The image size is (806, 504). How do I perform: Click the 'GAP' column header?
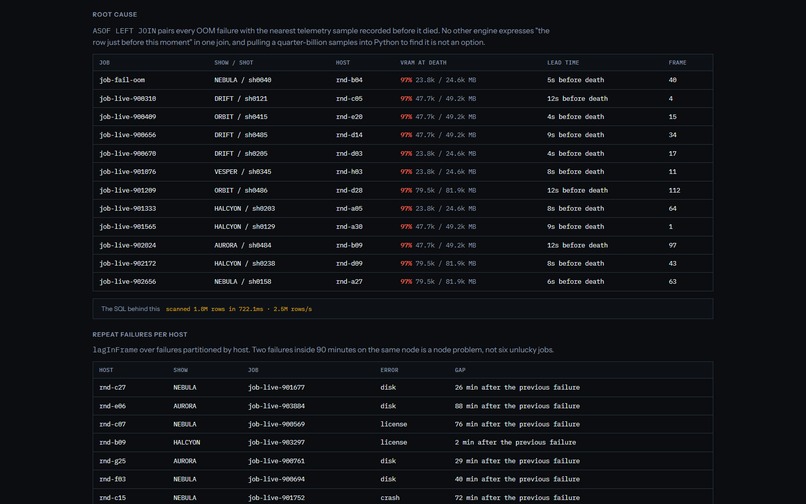(x=460, y=370)
